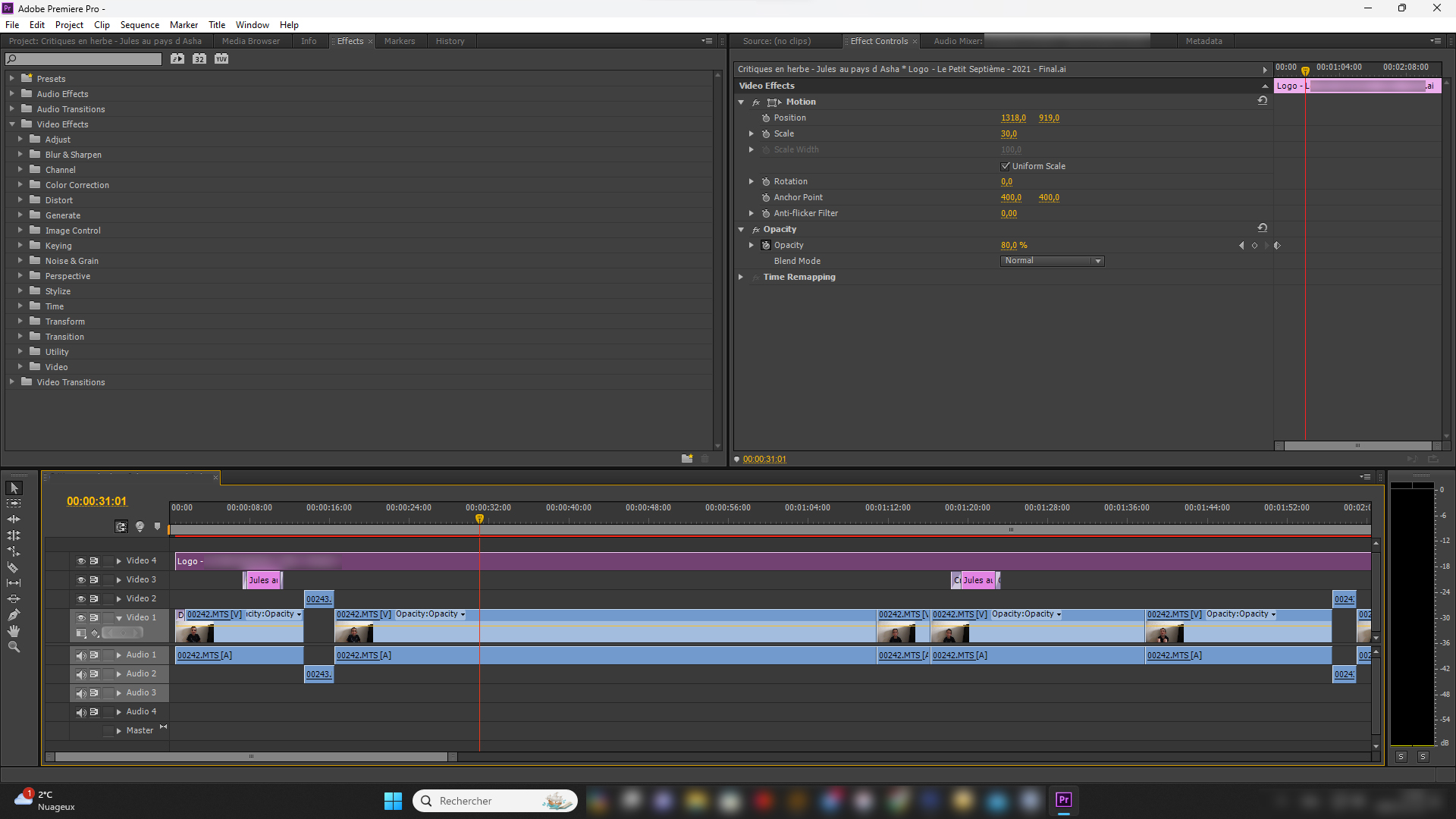This screenshot has height=819, width=1456.
Task: Expand the Audio Effects folder
Action: tap(12, 93)
